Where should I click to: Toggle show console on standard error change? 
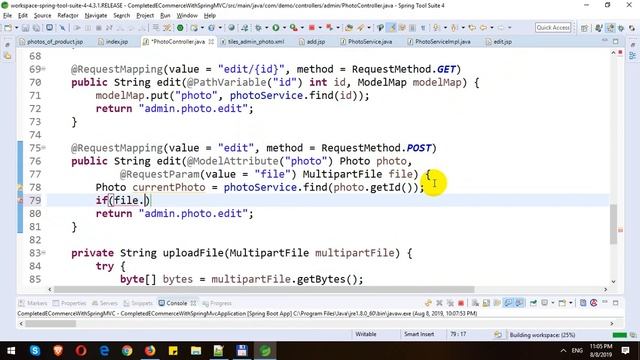pos(519,303)
